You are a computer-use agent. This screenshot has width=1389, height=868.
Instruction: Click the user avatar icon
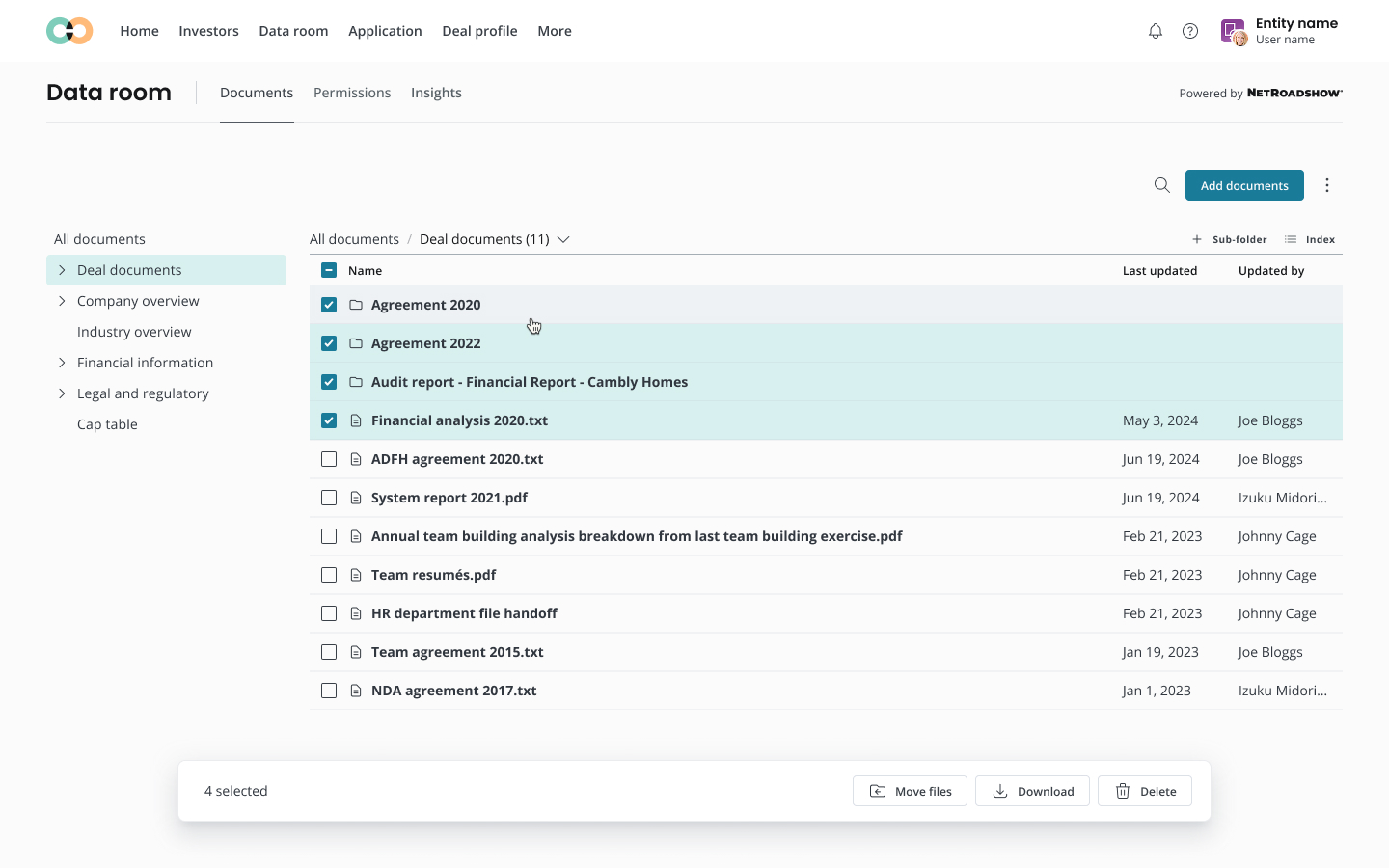point(1234,32)
